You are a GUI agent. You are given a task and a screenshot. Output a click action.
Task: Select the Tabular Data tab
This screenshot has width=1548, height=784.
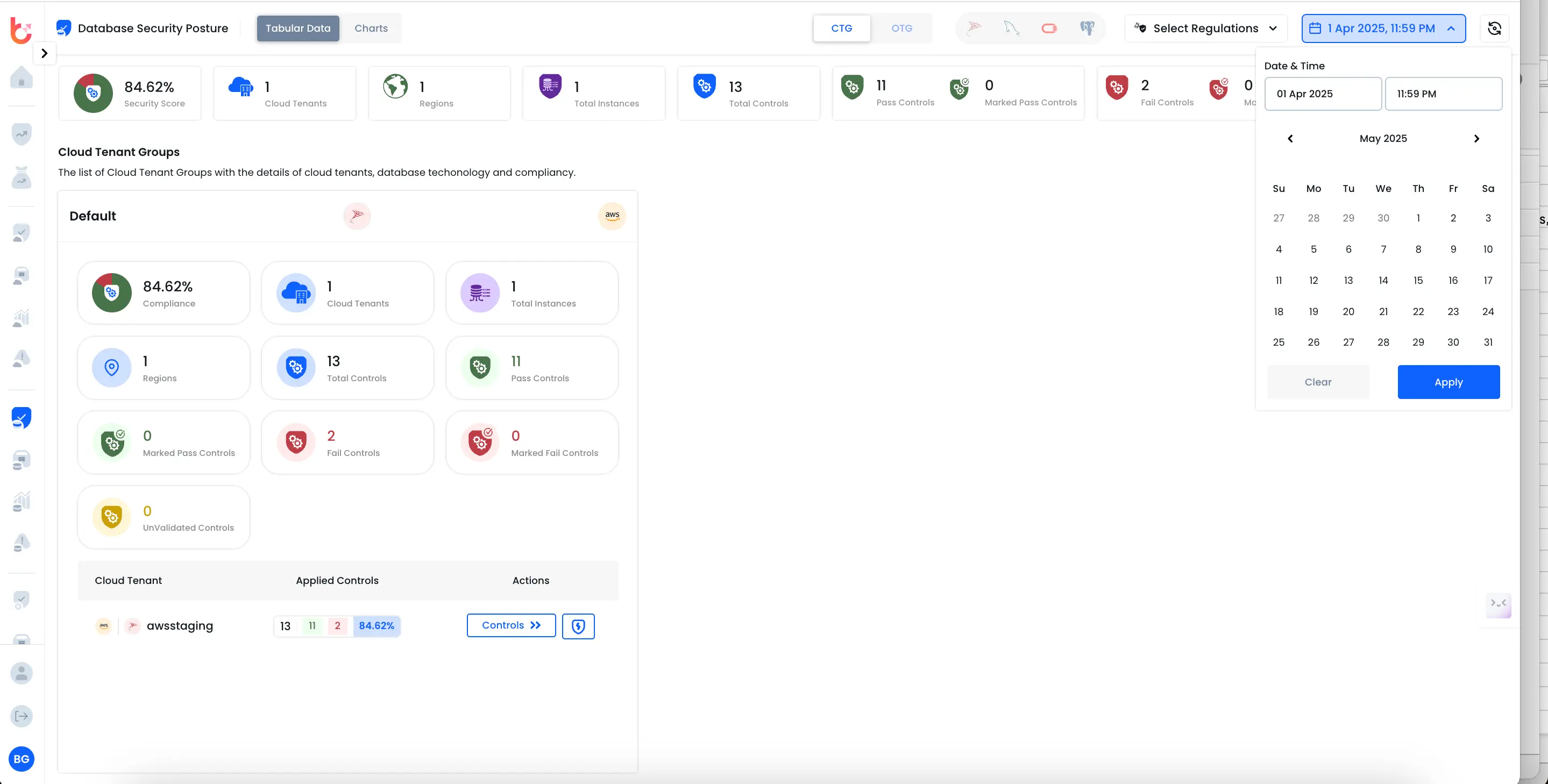[x=298, y=28]
